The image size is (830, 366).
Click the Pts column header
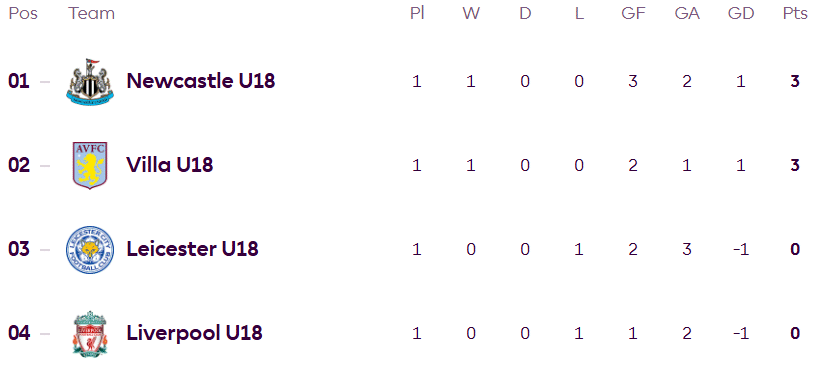click(795, 13)
